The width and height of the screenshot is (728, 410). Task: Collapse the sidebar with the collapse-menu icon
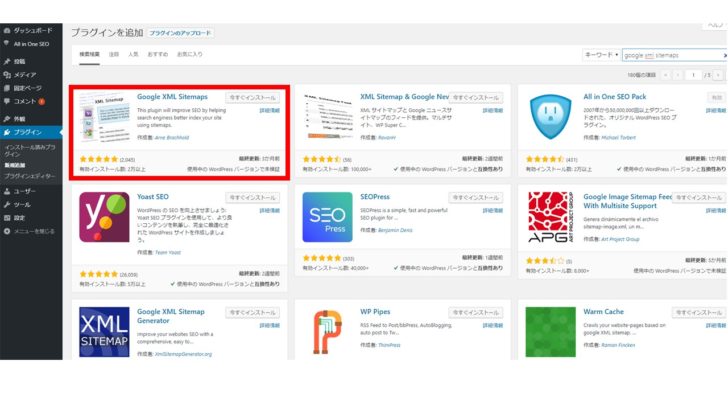point(7,231)
